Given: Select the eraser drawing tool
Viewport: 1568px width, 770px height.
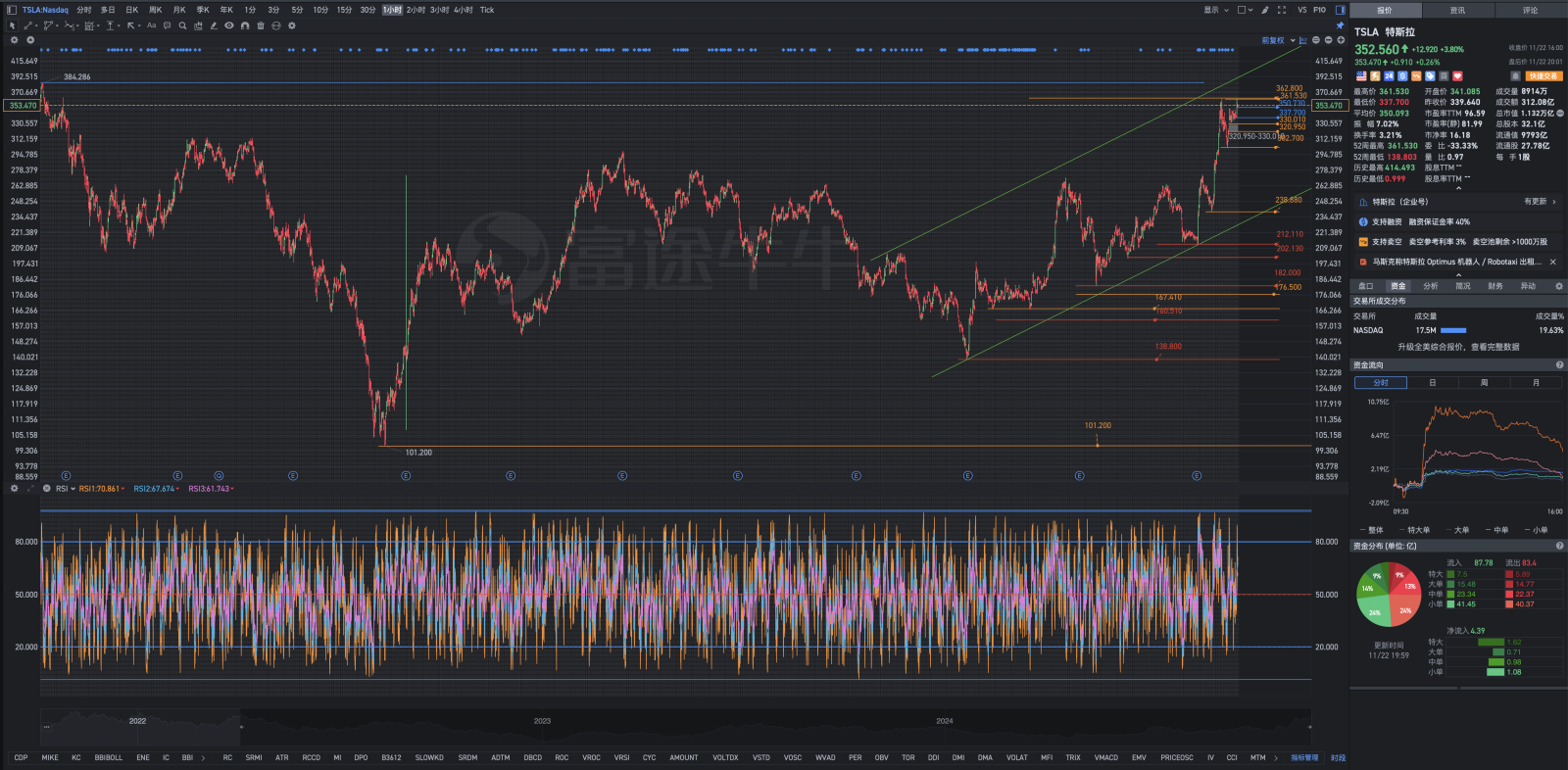Looking at the screenshot, I should [214, 25].
